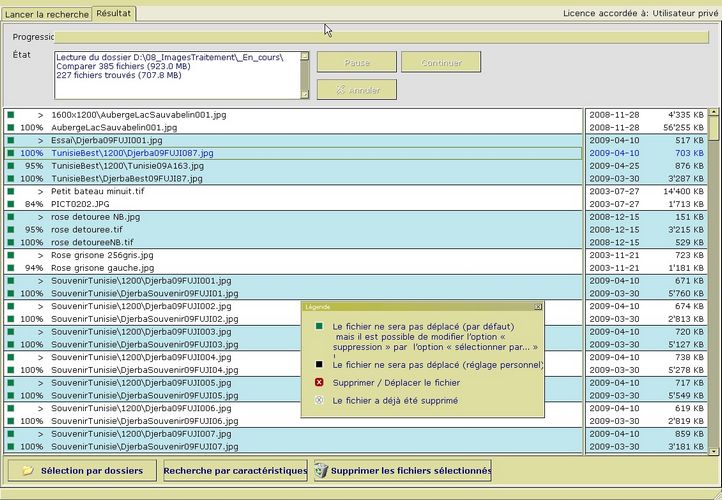722x500 pixels.
Task: Open the Résultat tab
Action: tap(114, 14)
